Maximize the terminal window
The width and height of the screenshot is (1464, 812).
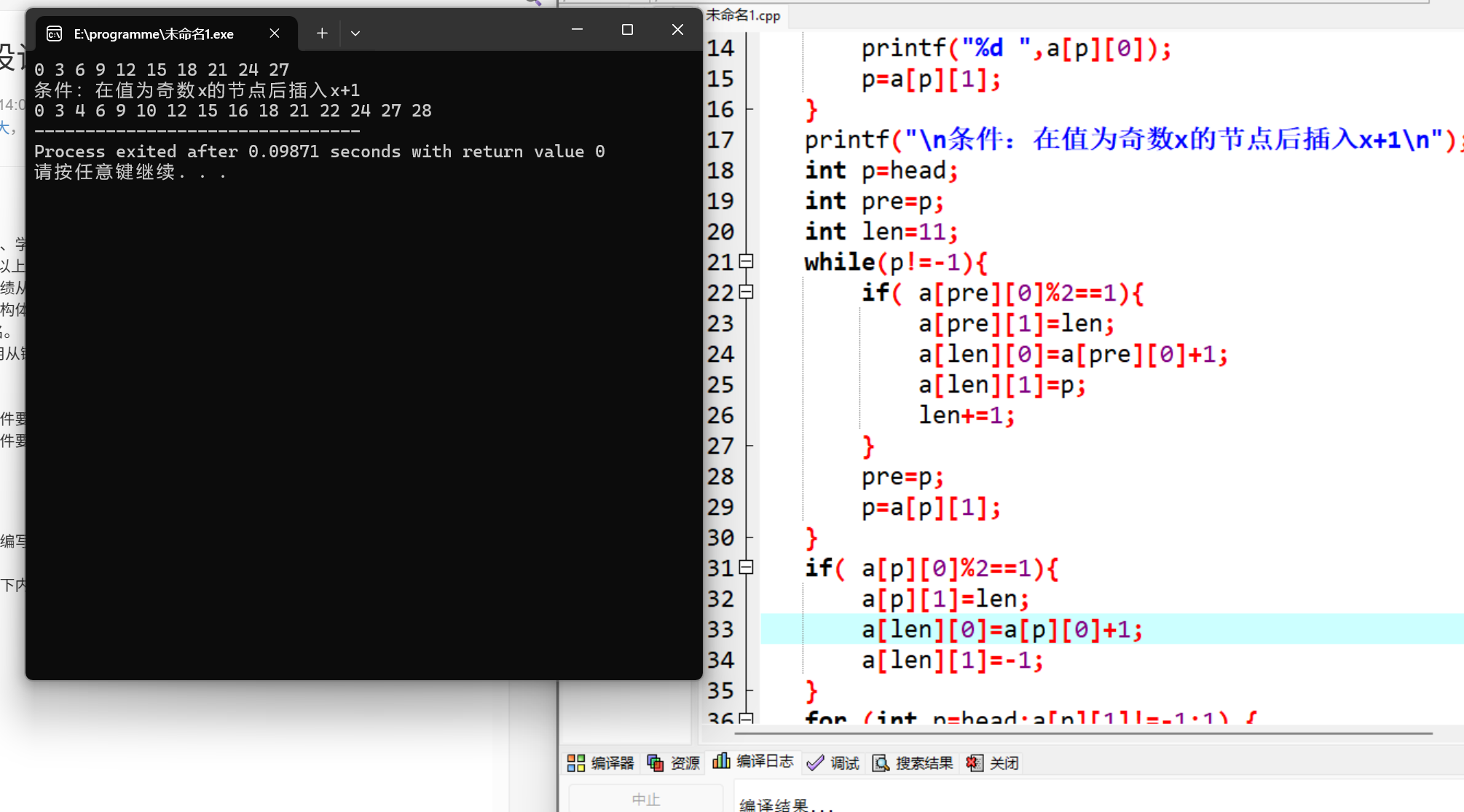627,30
